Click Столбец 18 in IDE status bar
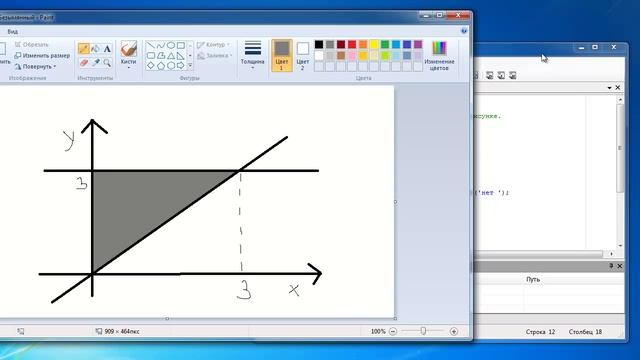This screenshot has width=640, height=360. pos(585,332)
